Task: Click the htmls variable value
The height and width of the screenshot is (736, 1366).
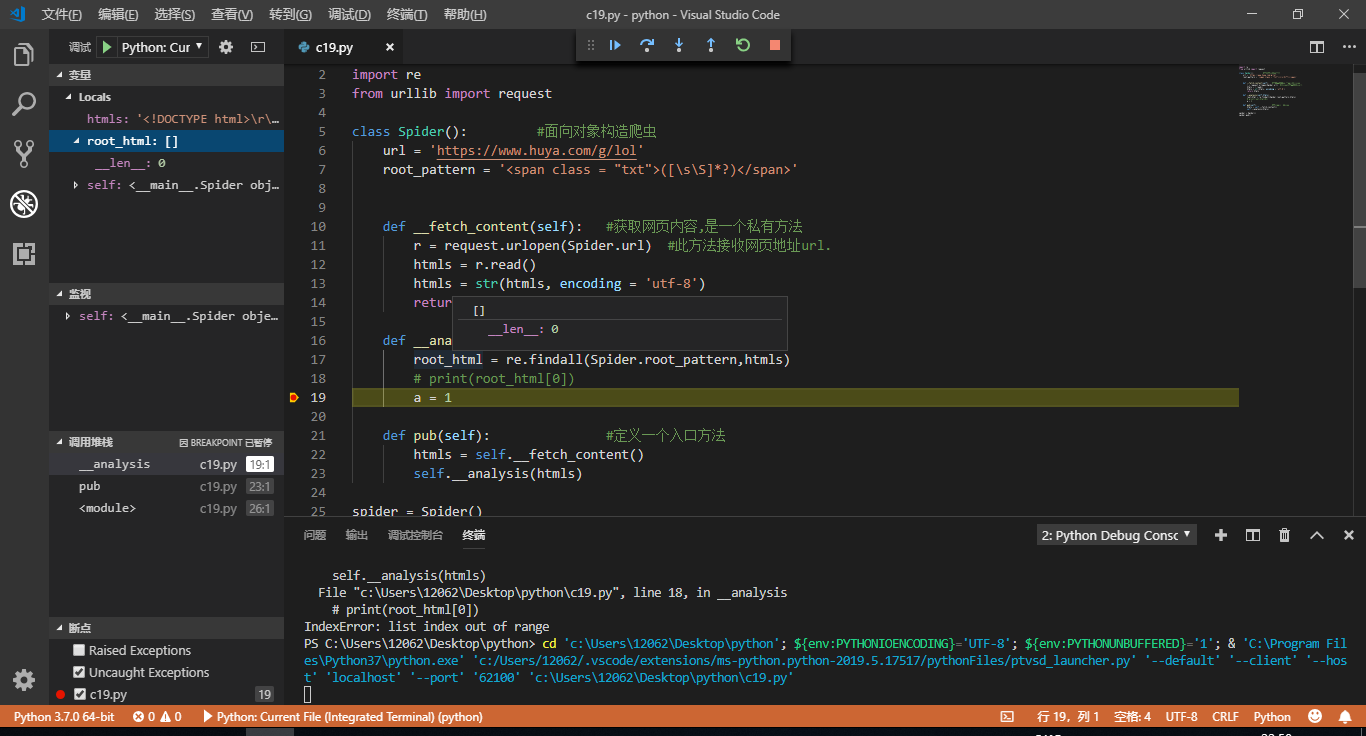Action: (x=208, y=119)
